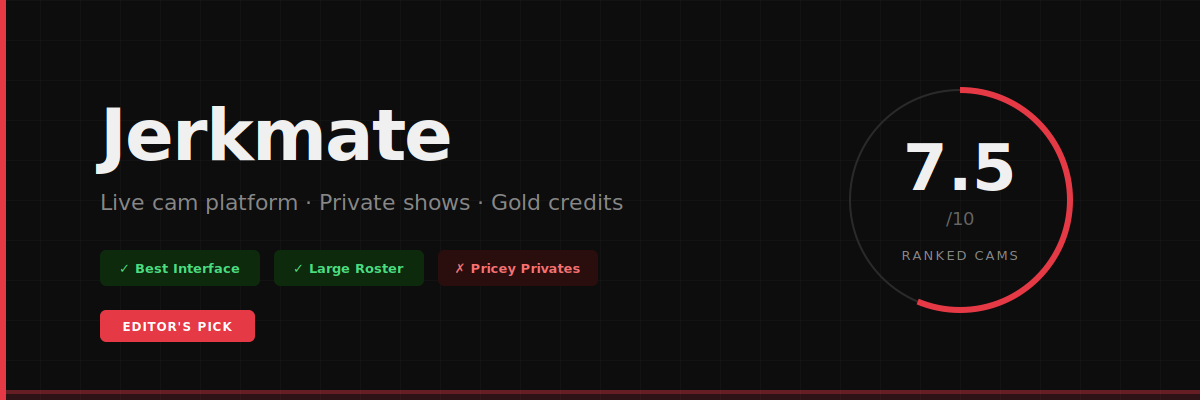
Task: Click the 7.5 score number
Action: 960,168
